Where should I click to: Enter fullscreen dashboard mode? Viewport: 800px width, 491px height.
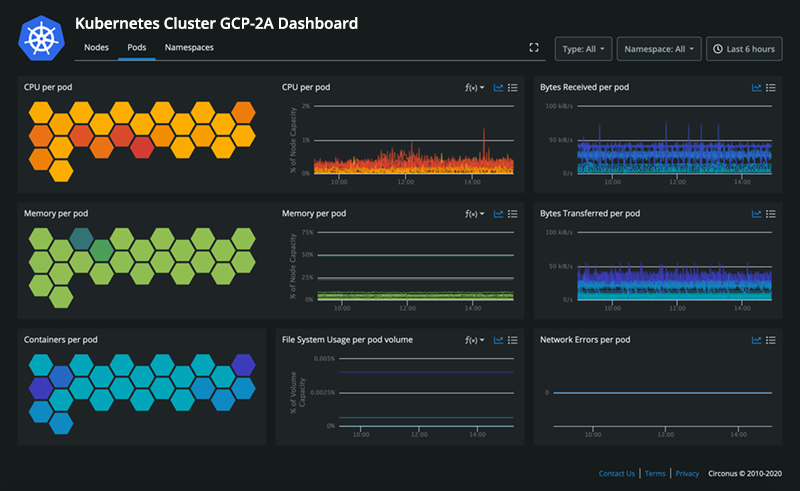click(x=534, y=48)
